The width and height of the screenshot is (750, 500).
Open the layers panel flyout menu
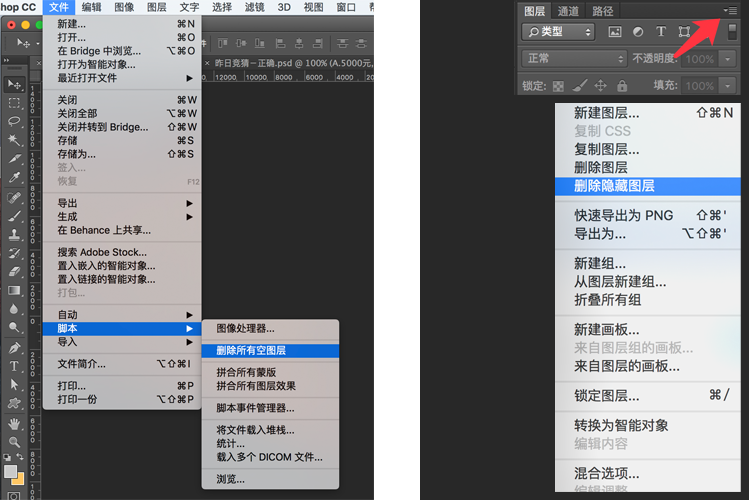(x=732, y=10)
